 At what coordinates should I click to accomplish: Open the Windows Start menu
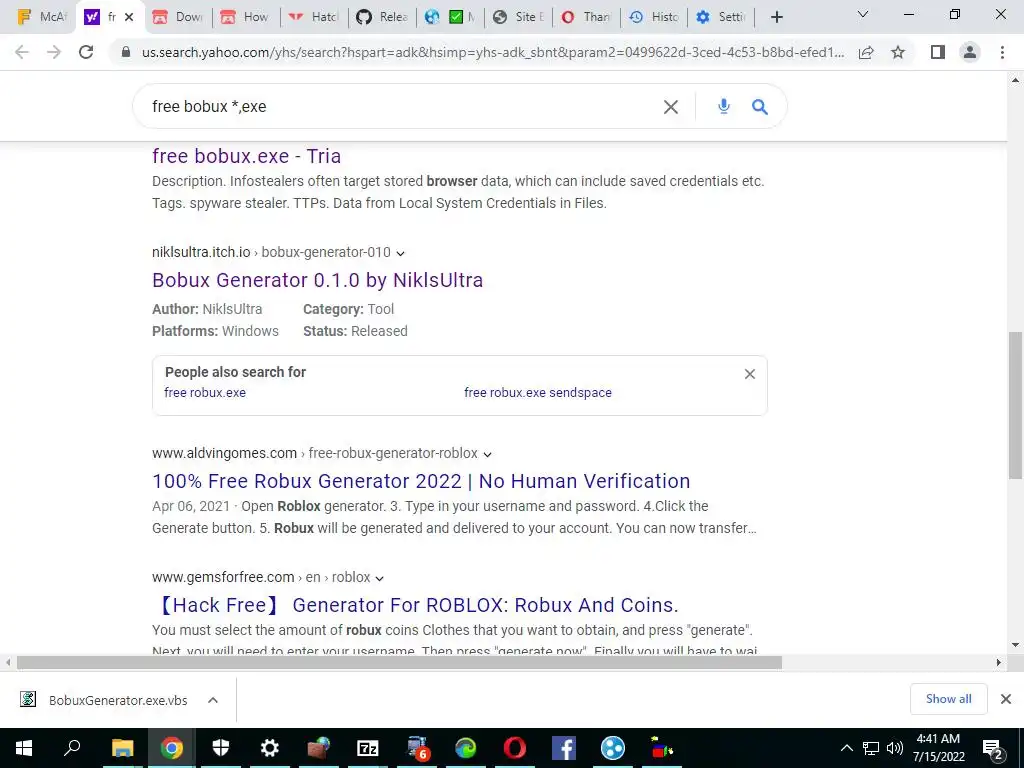pos(24,748)
